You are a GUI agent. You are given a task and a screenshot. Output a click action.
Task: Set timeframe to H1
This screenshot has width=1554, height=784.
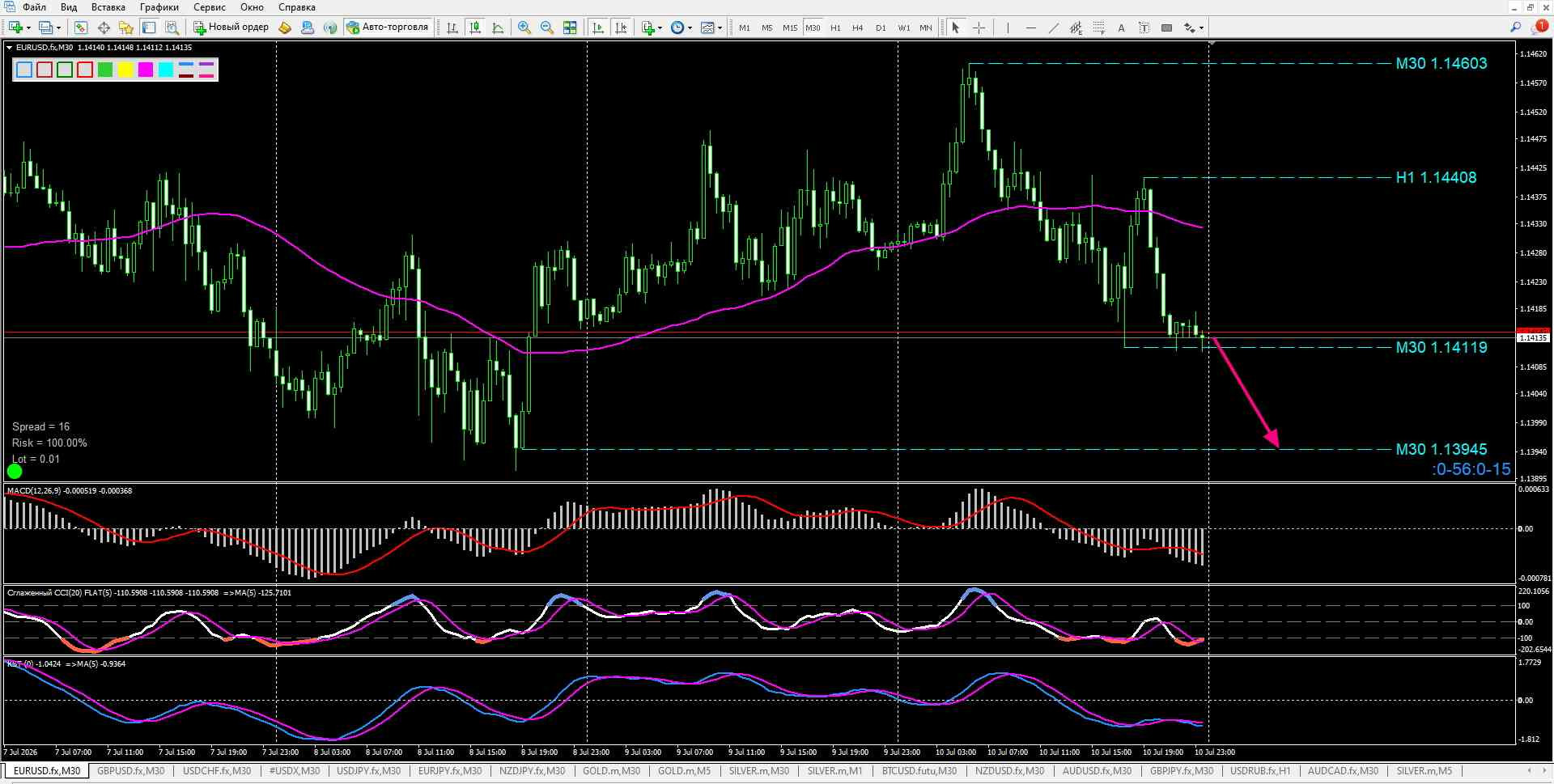coord(835,28)
